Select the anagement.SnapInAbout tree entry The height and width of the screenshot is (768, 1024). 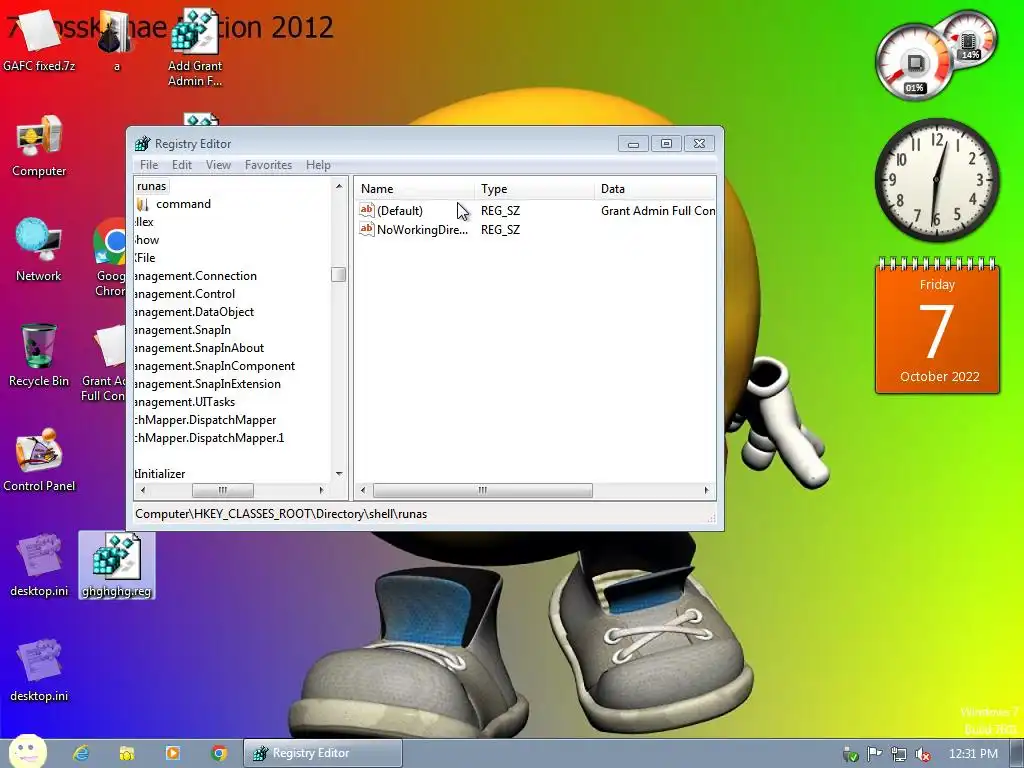click(199, 347)
